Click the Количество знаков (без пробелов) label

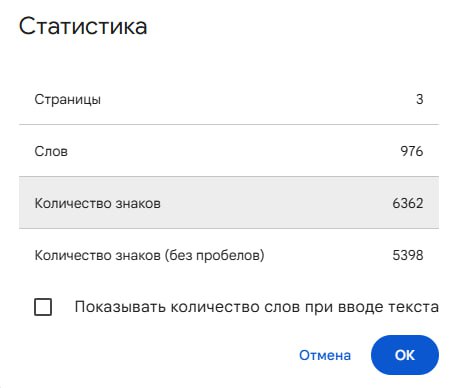[149, 255]
